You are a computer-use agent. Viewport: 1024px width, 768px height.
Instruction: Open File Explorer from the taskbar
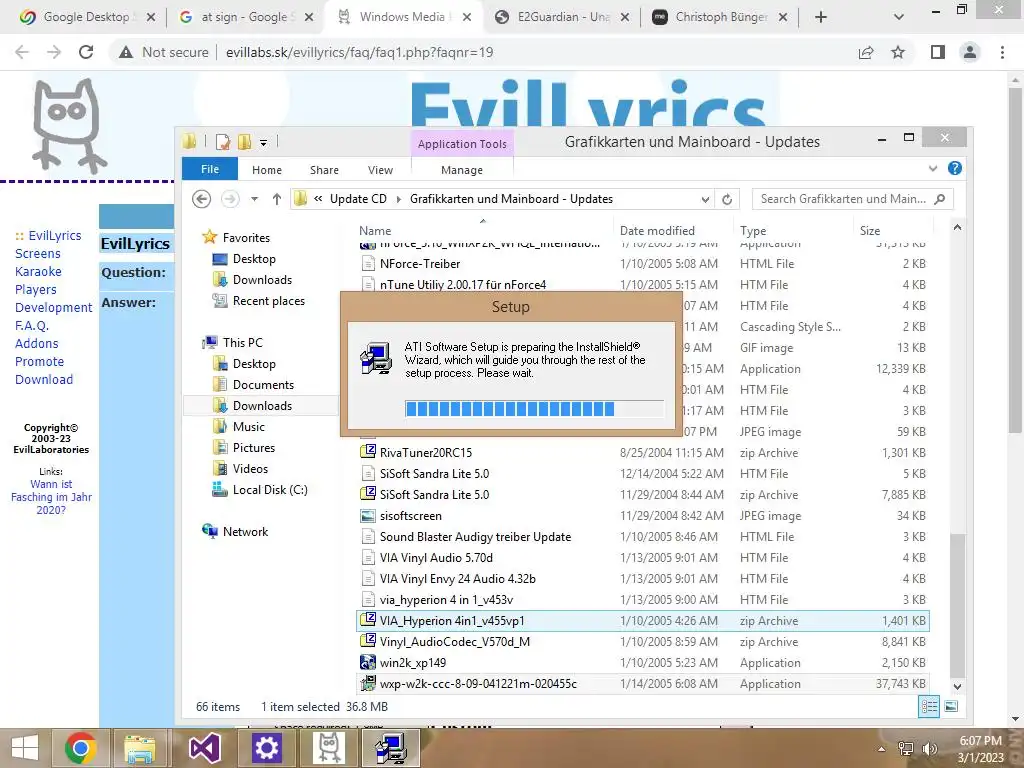click(x=139, y=748)
